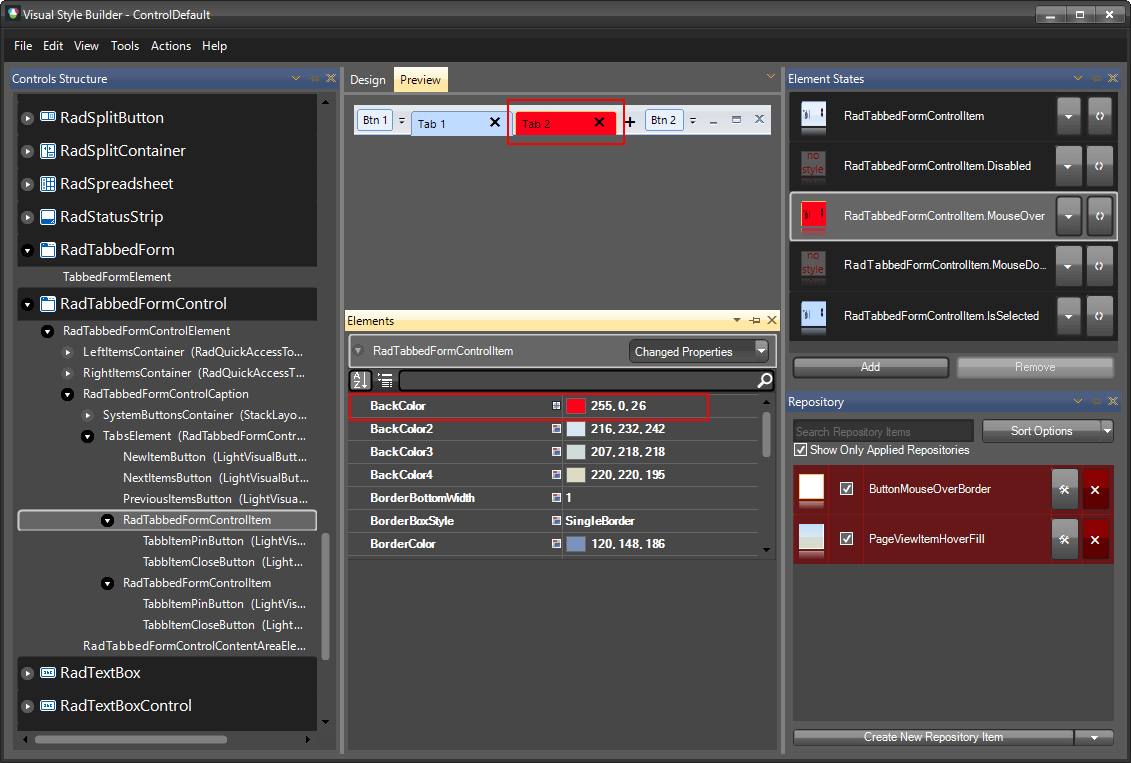Click the Add state button
This screenshot has width=1131, height=763.
point(871,367)
